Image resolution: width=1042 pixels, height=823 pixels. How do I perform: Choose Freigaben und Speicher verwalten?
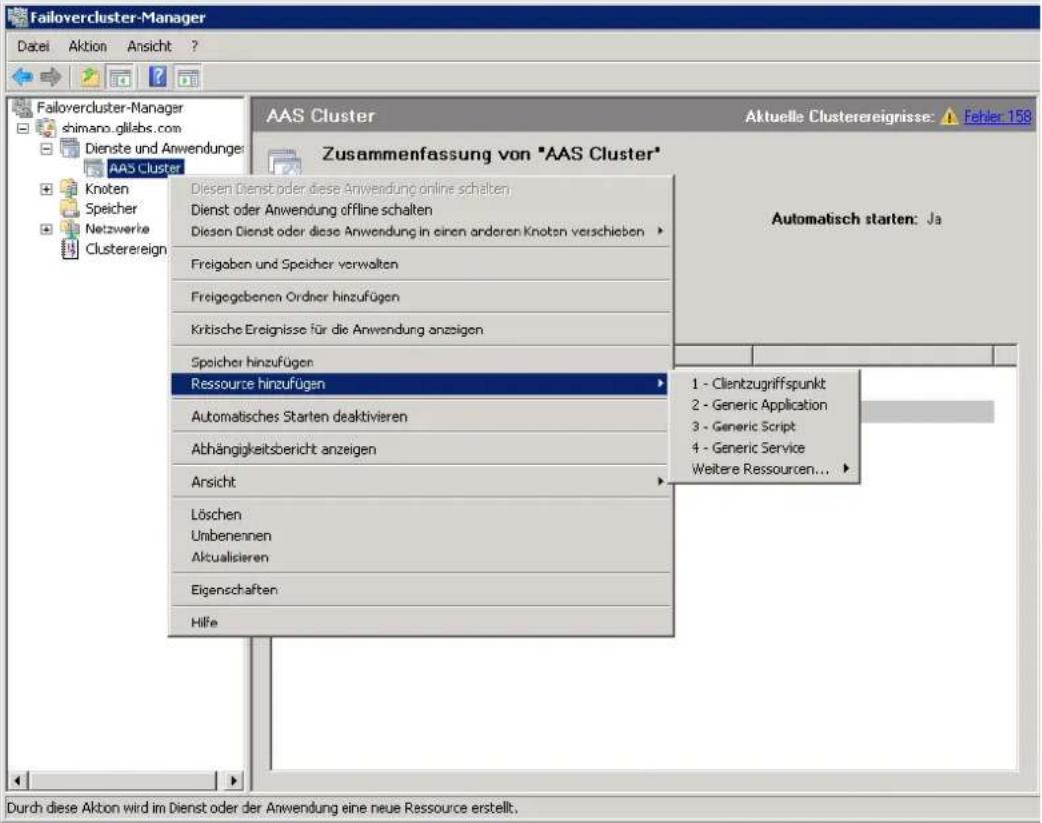click(421, 264)
